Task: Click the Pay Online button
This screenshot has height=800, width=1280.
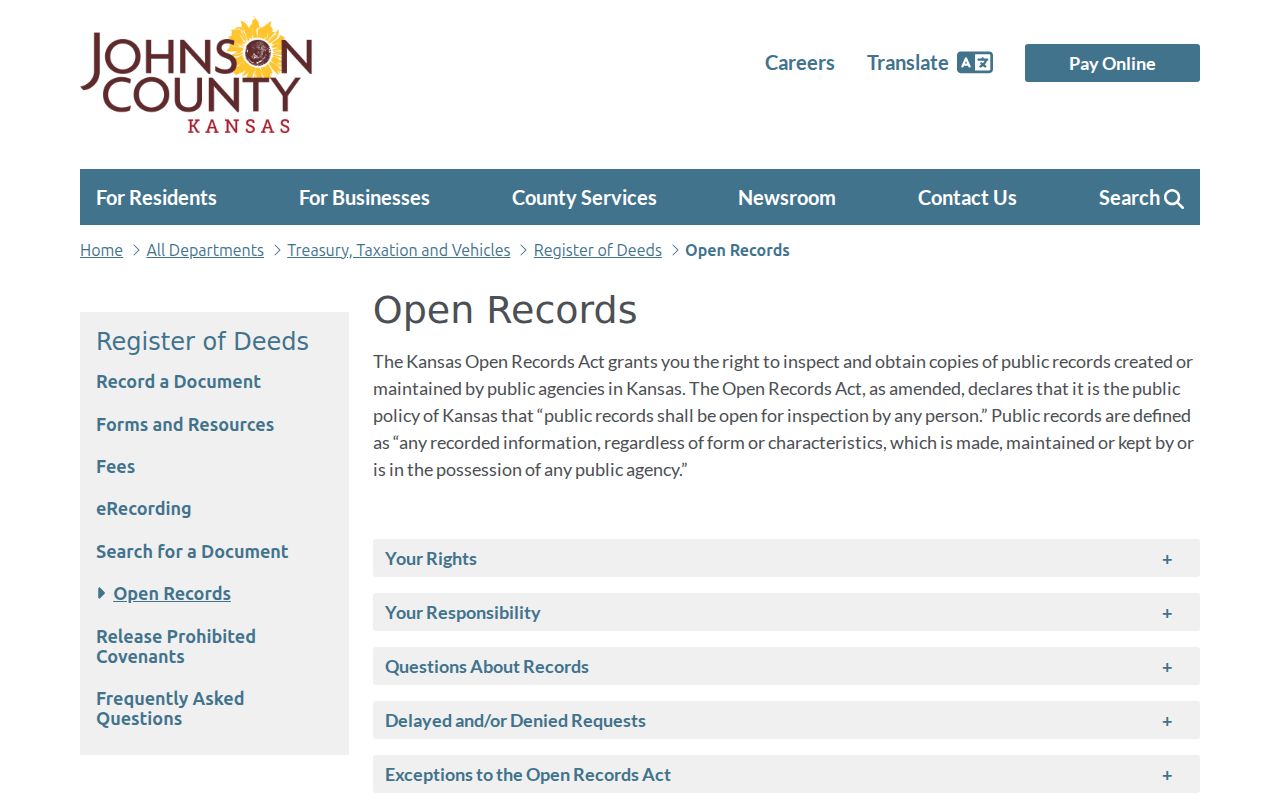Action: tap(1112, 63)
